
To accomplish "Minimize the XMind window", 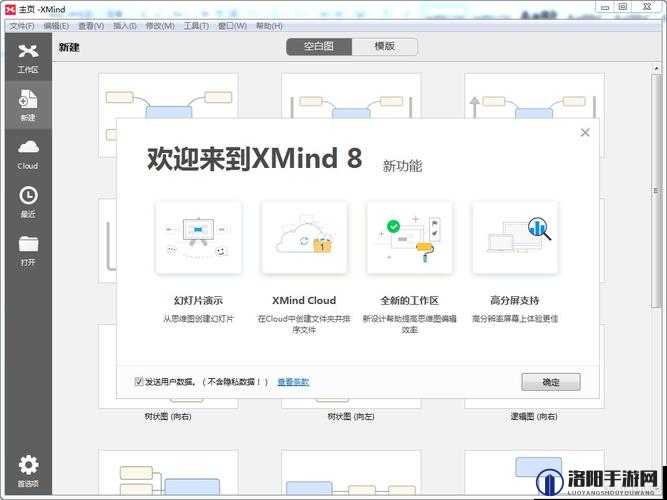I will (x=604, y=7).
